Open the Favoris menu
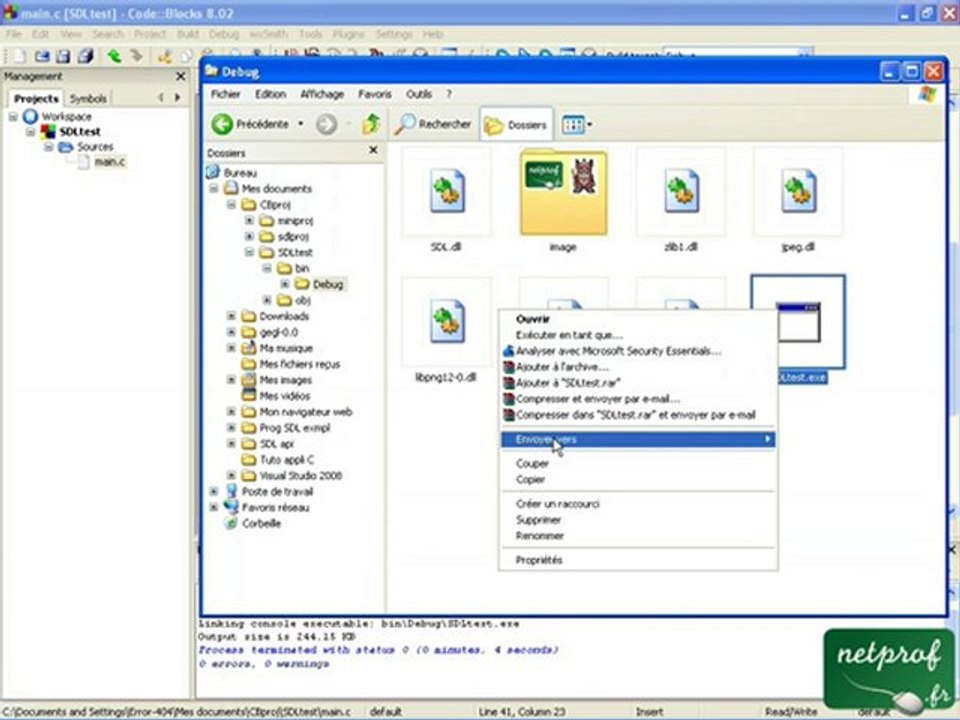Image resolution: width=960 pixels, height=720 pixels. click(x=375, y=94)
